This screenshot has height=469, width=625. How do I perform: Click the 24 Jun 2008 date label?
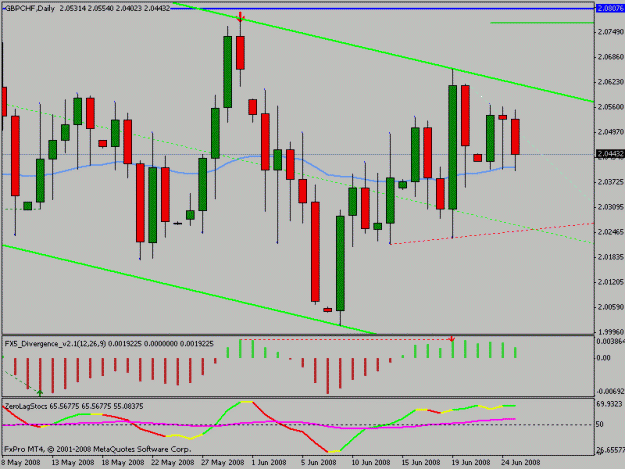[x=521, y=462]
